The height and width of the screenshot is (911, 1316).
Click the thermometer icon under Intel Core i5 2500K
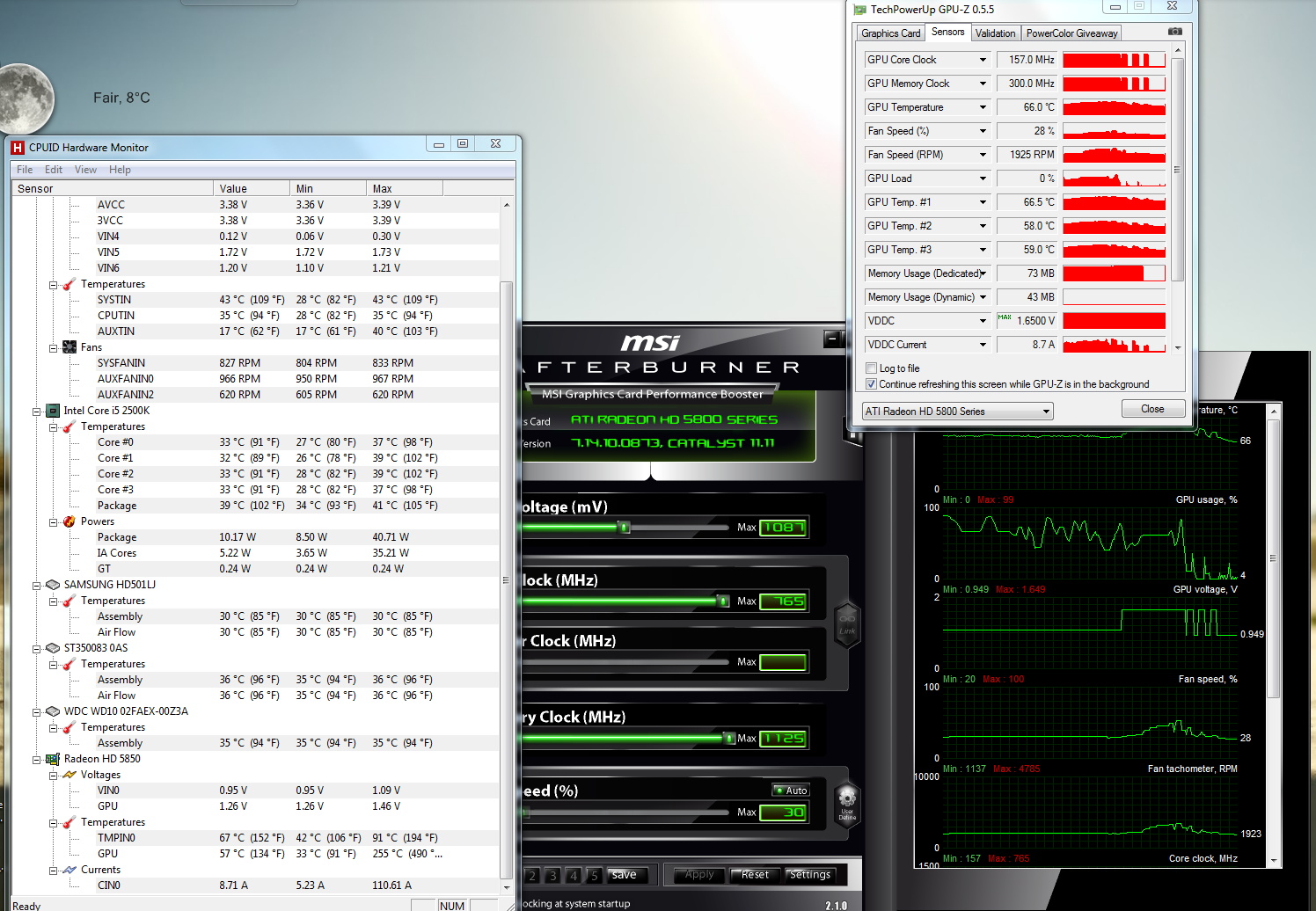[x=69, y=426]
